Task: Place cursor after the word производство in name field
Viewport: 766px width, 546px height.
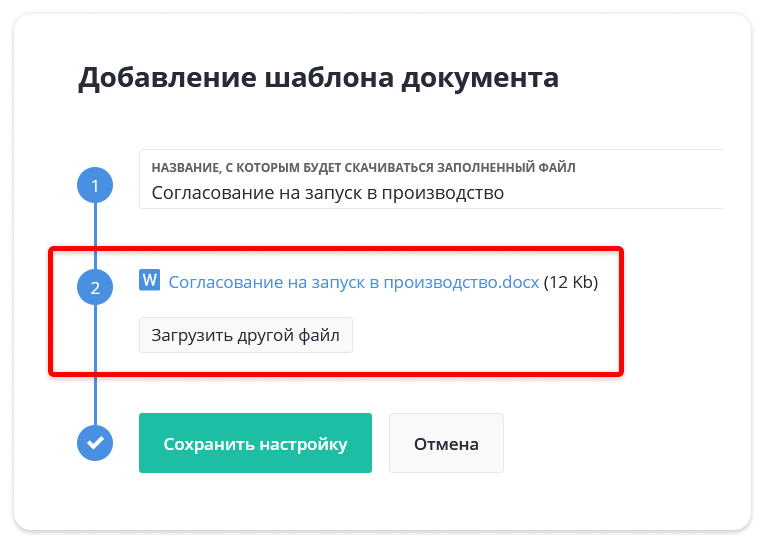Action: click(505, 193)
